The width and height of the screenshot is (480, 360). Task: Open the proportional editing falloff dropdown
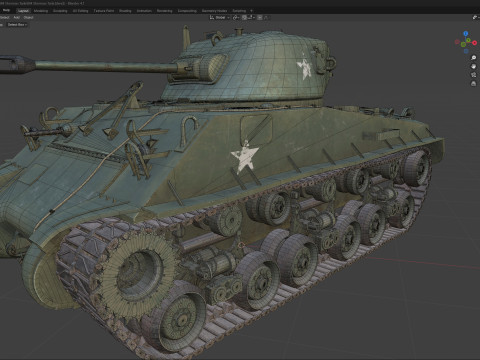266,17
